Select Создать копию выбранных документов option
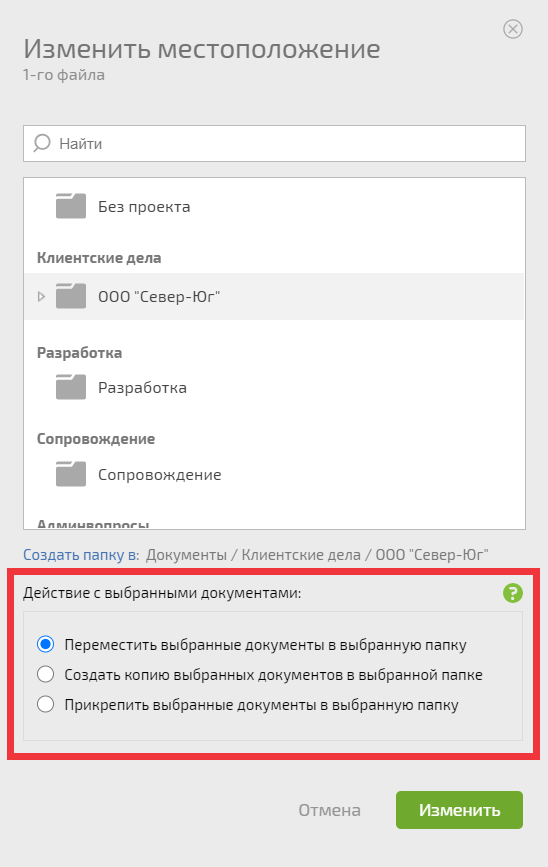 pyautogui.click(x=45, y=675)
